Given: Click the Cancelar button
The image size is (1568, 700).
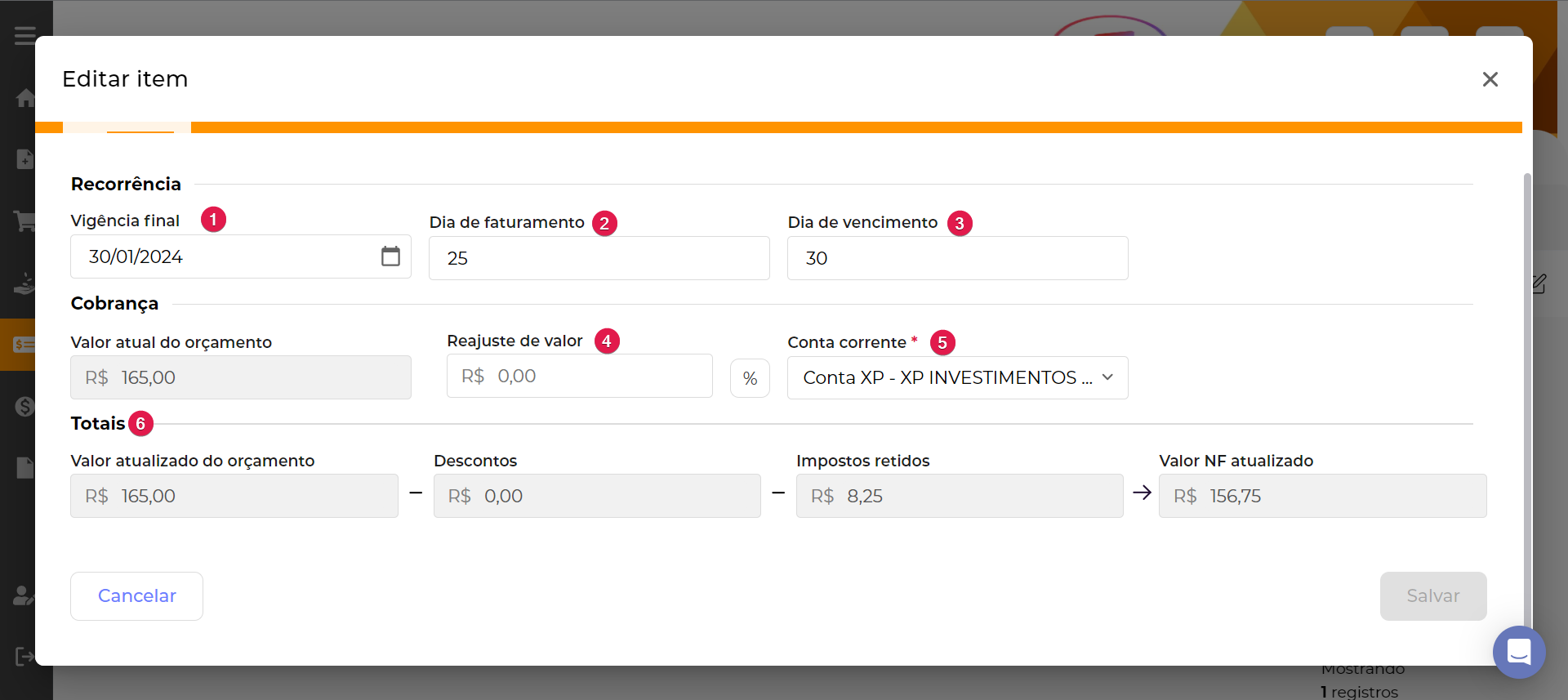Looking at the screenshot, I should (x=136, y=596).
